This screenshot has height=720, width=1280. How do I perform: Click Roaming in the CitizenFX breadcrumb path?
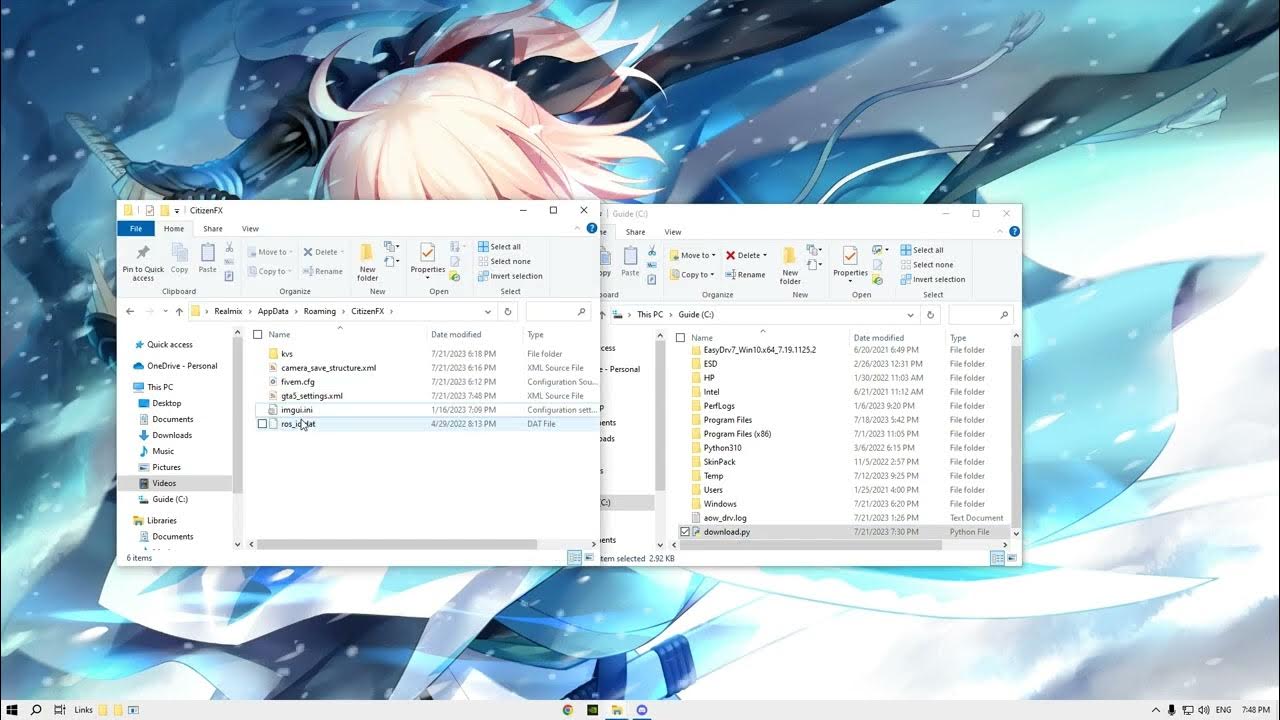point(321,311)
